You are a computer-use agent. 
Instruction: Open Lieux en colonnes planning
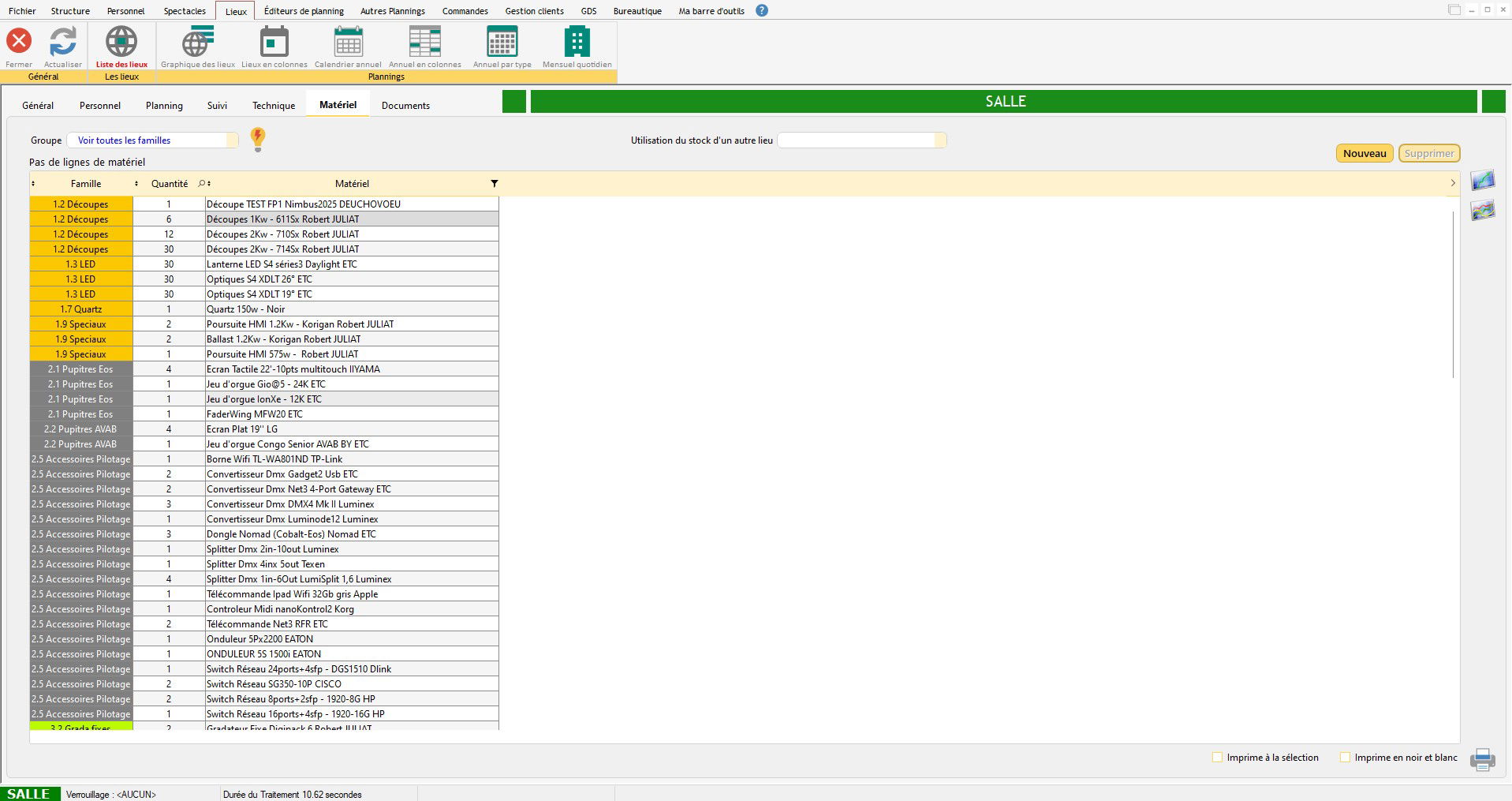[274, 42]
